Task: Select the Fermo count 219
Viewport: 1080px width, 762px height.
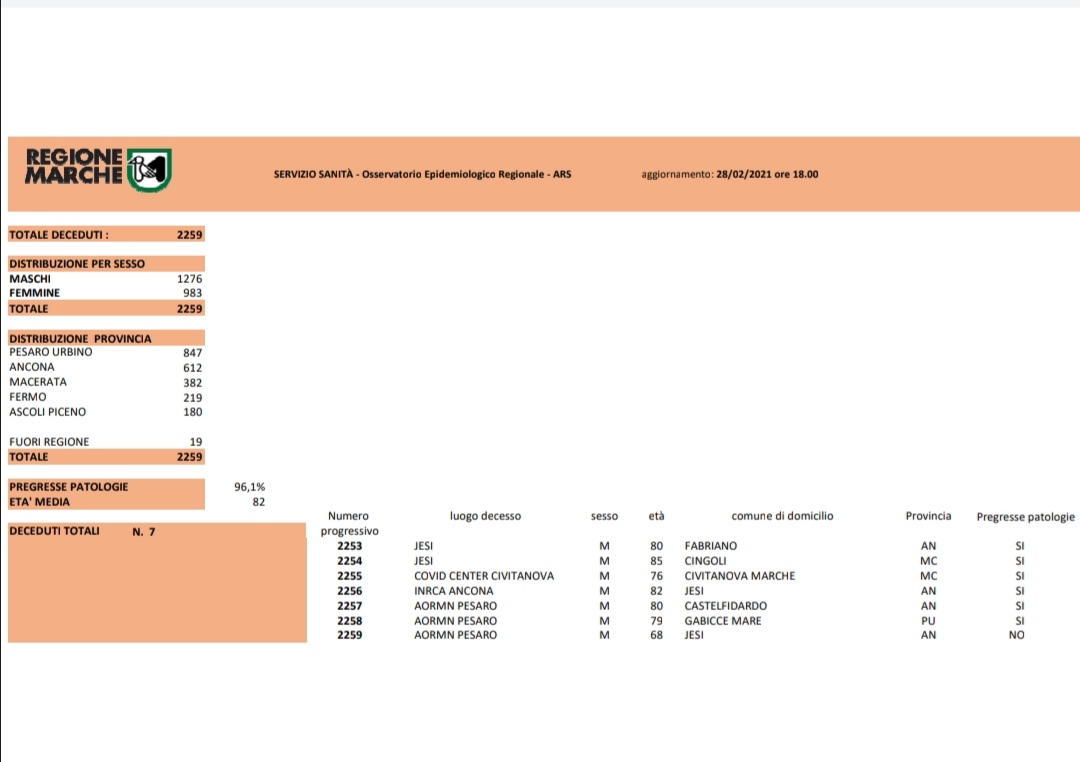Action: [x=193, y=398]
